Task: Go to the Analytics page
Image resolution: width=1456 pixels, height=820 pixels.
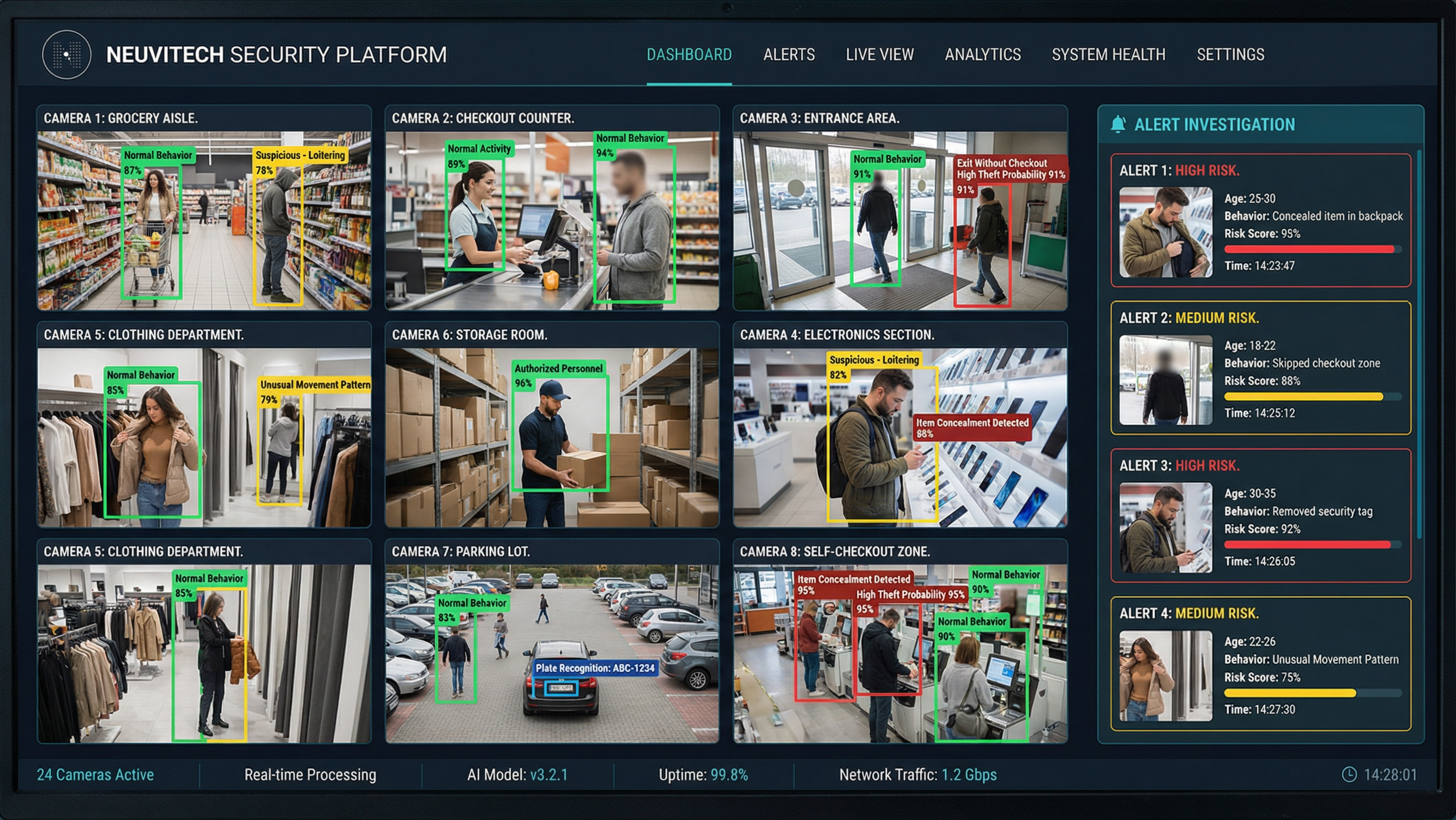Action: click(983, 55)
